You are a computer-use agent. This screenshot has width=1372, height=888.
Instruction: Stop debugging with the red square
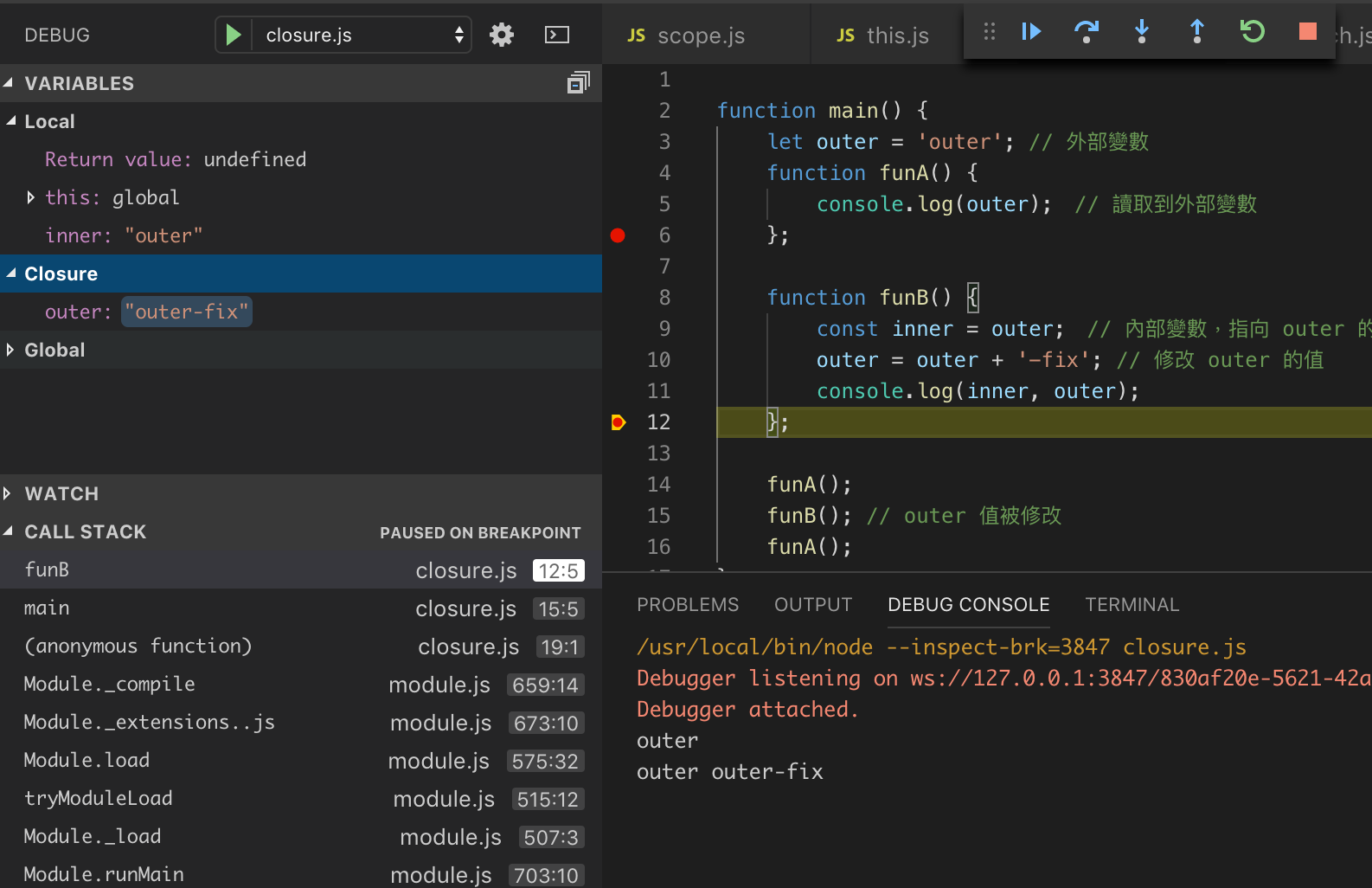click(x=1307, y=32)
